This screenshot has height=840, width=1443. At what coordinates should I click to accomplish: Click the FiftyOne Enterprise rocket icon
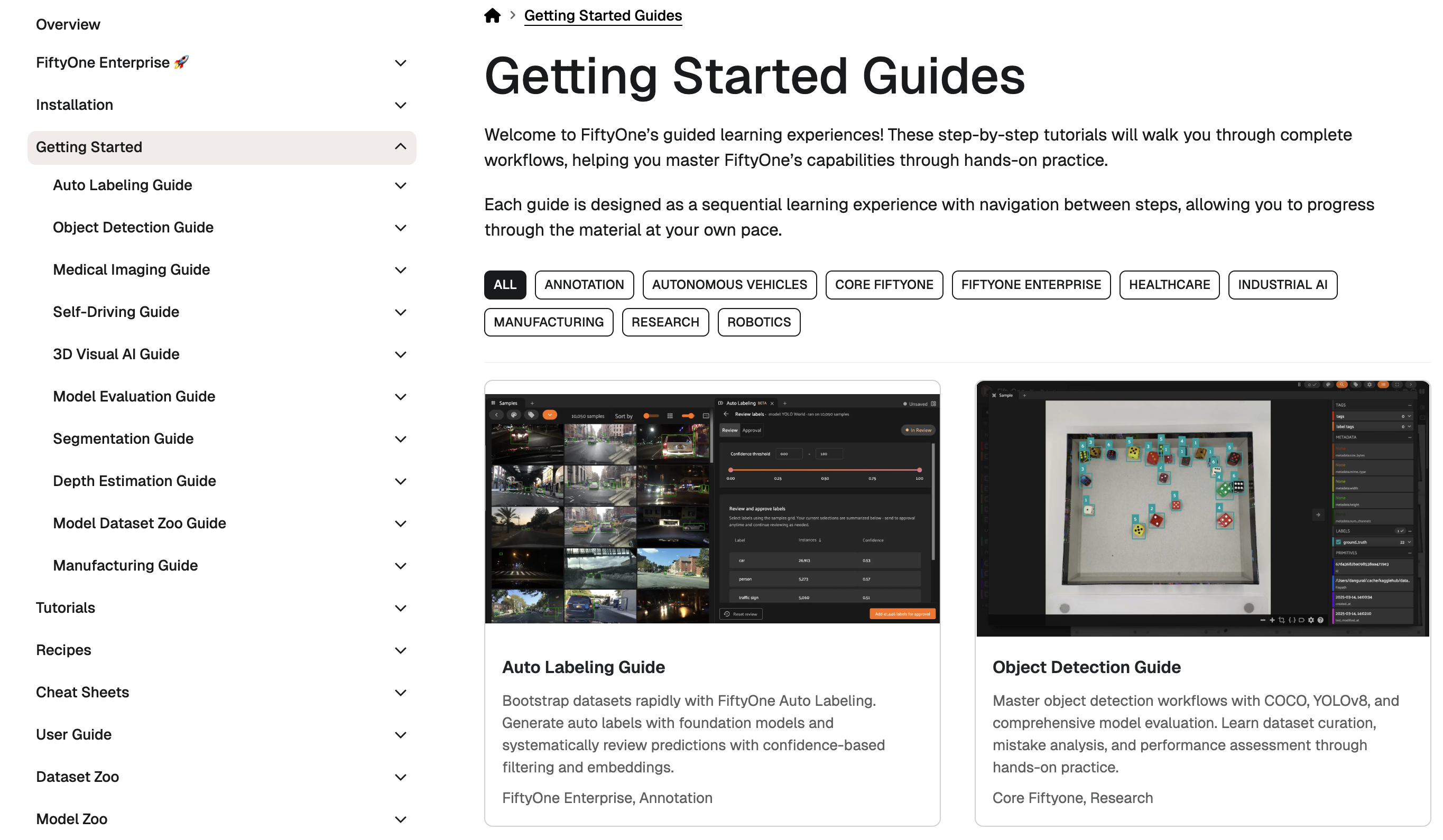click(181, 62)
